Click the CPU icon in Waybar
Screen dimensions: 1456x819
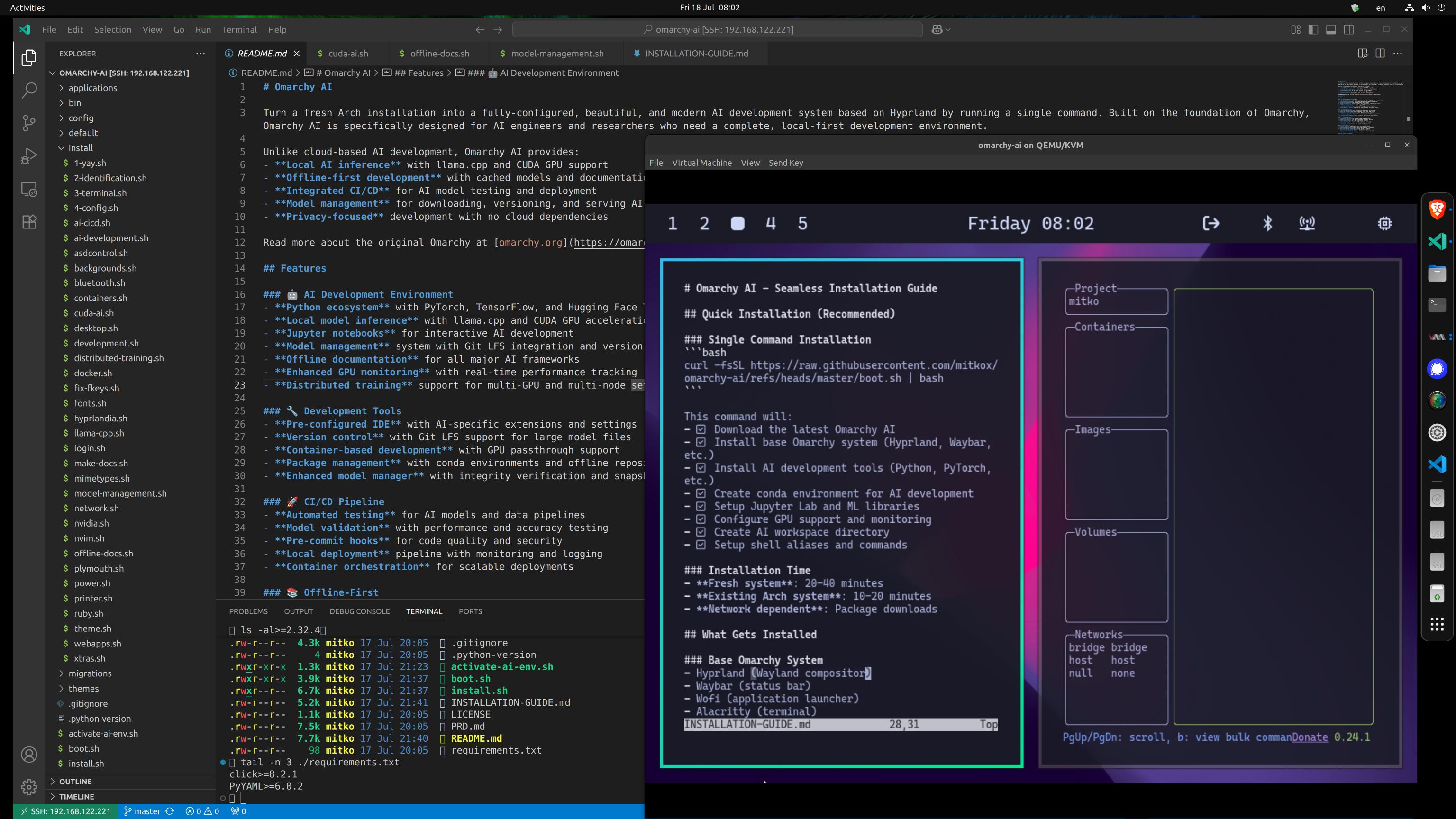(1384, 223)
